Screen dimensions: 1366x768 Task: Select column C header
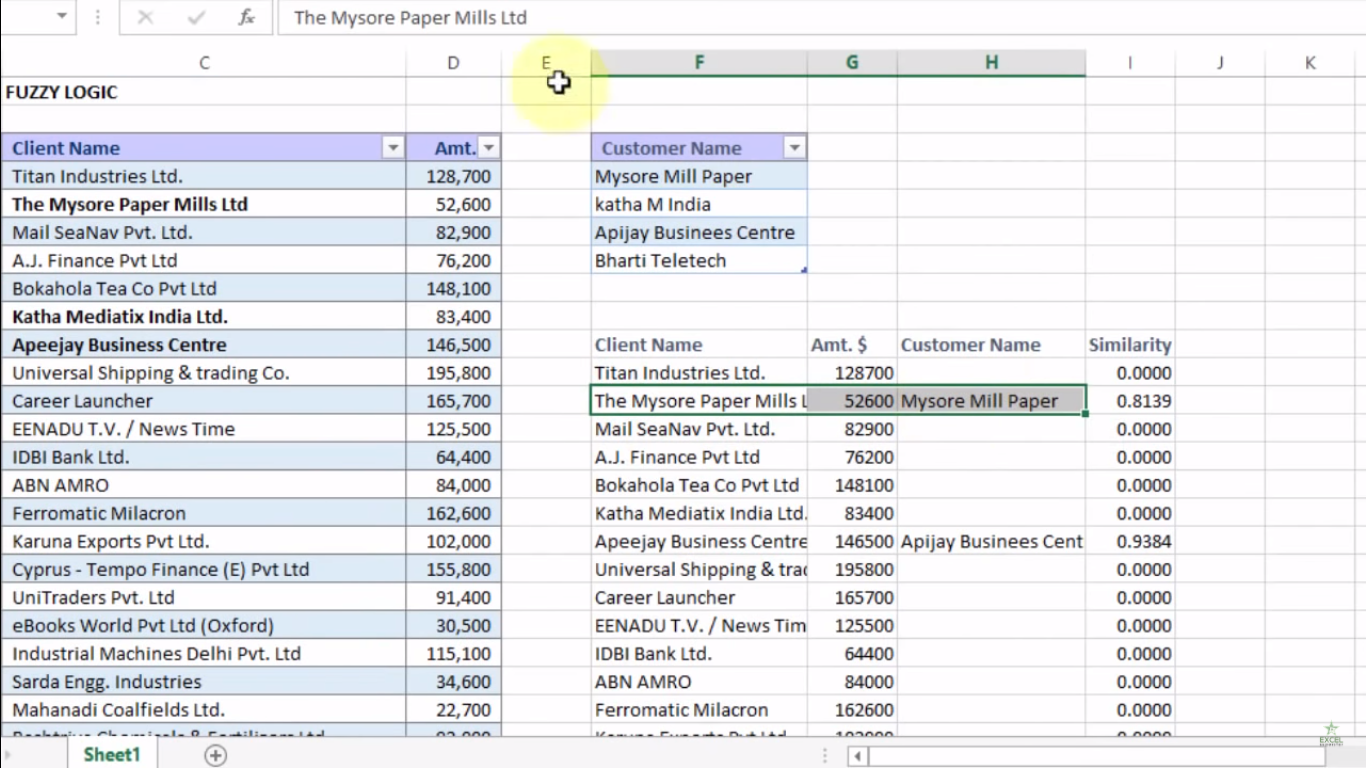(204, 63)
